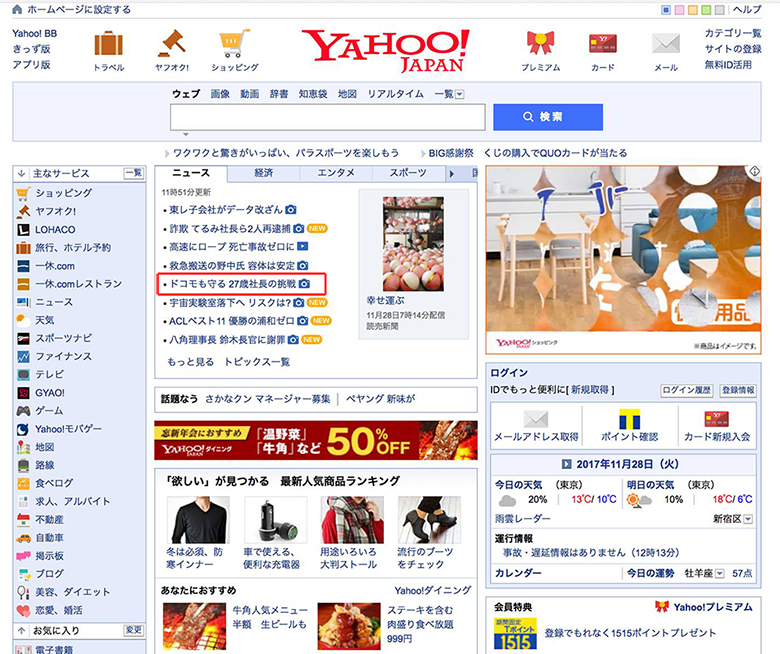Click the ポイント確認 T-point icon
The width and height of the screenshot is (780, 654).
pos(629,419)
